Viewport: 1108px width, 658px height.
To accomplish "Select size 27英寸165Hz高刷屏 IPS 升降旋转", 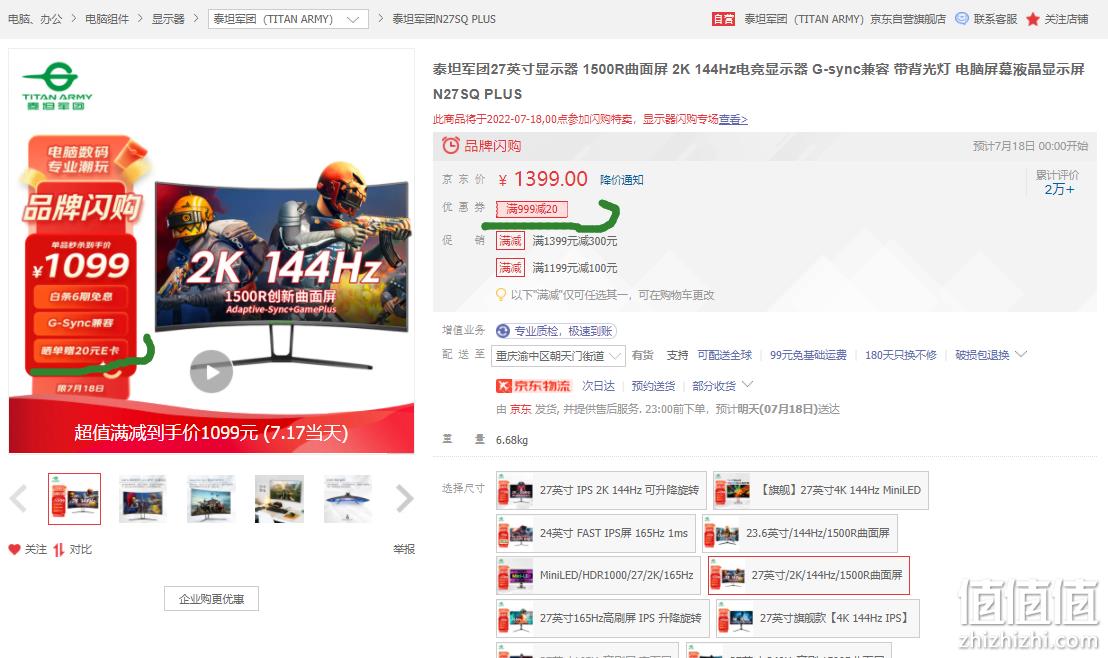I will click(x=603, y=618).
